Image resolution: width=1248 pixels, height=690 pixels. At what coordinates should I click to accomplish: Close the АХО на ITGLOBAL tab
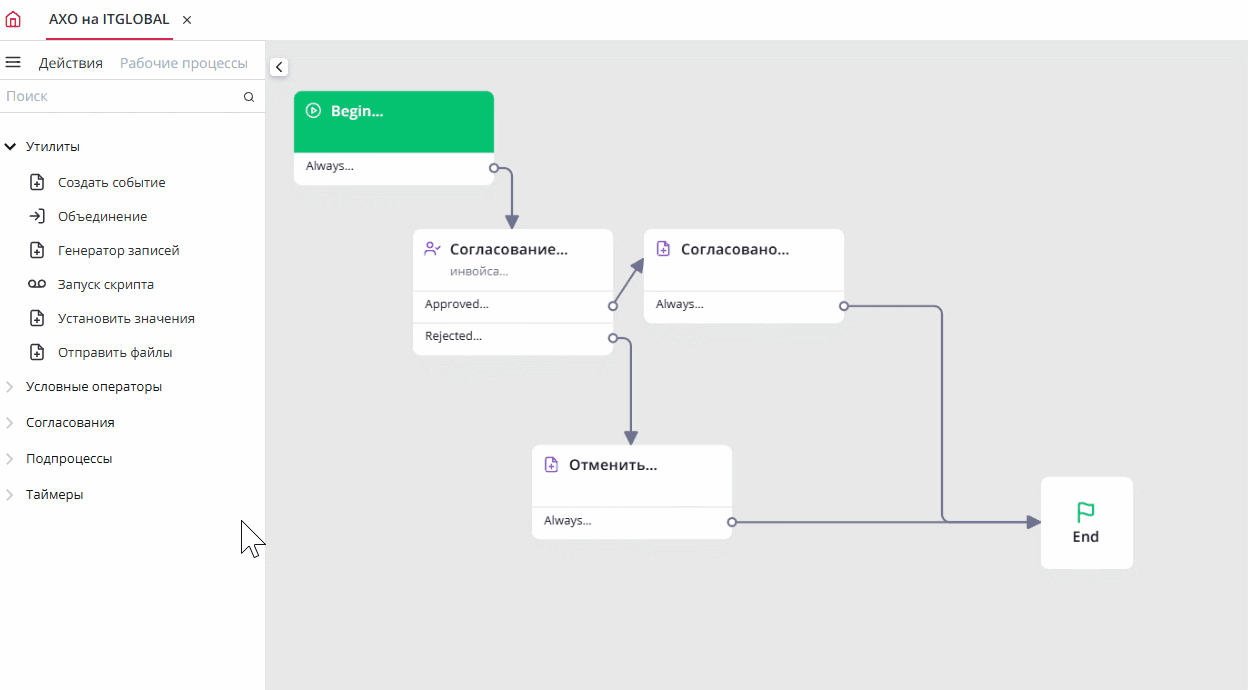tap(187, 20)
